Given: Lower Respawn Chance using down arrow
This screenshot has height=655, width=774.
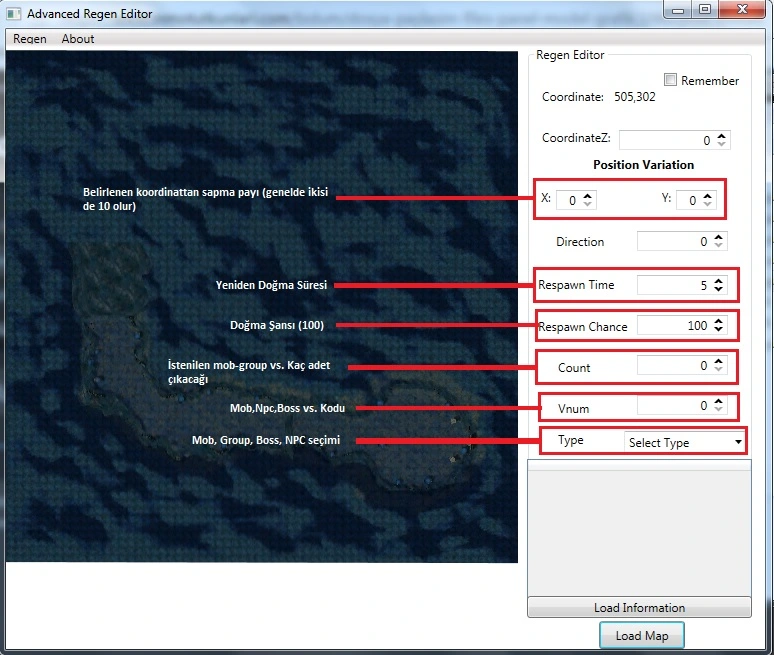Looking at the screenshot, I should [x=719, y=331].
